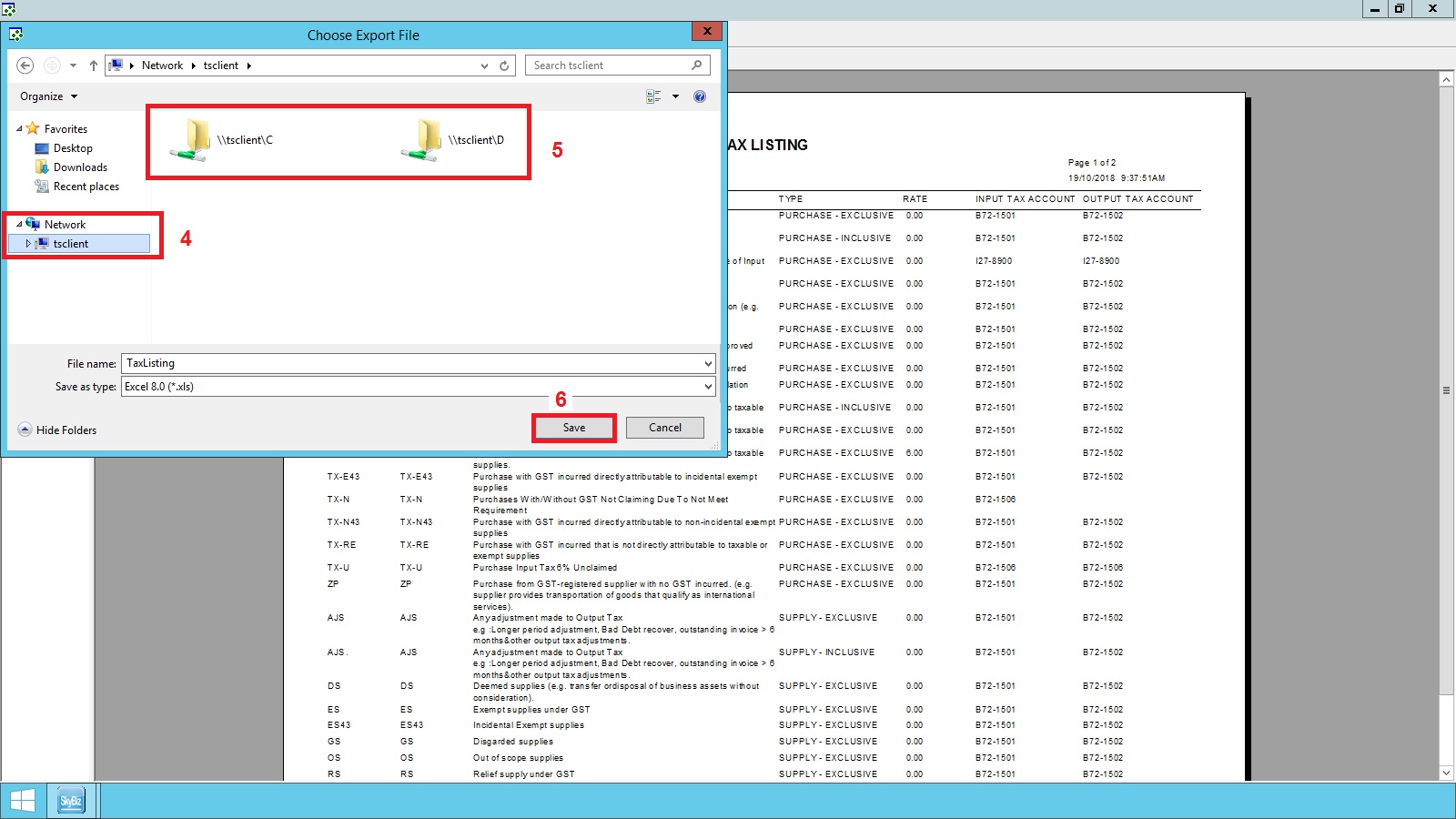This screenshot has height=819, width=1456.
Task: Cancel the export file dialog
Action: (x=664, y=428)
